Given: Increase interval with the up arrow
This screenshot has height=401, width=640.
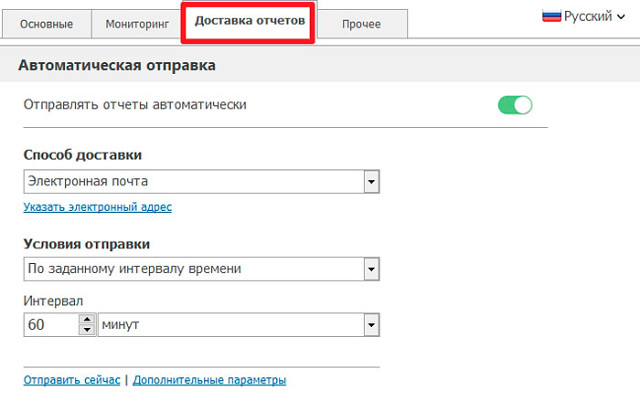Looking at the screenshot, I should coord(86,320).
